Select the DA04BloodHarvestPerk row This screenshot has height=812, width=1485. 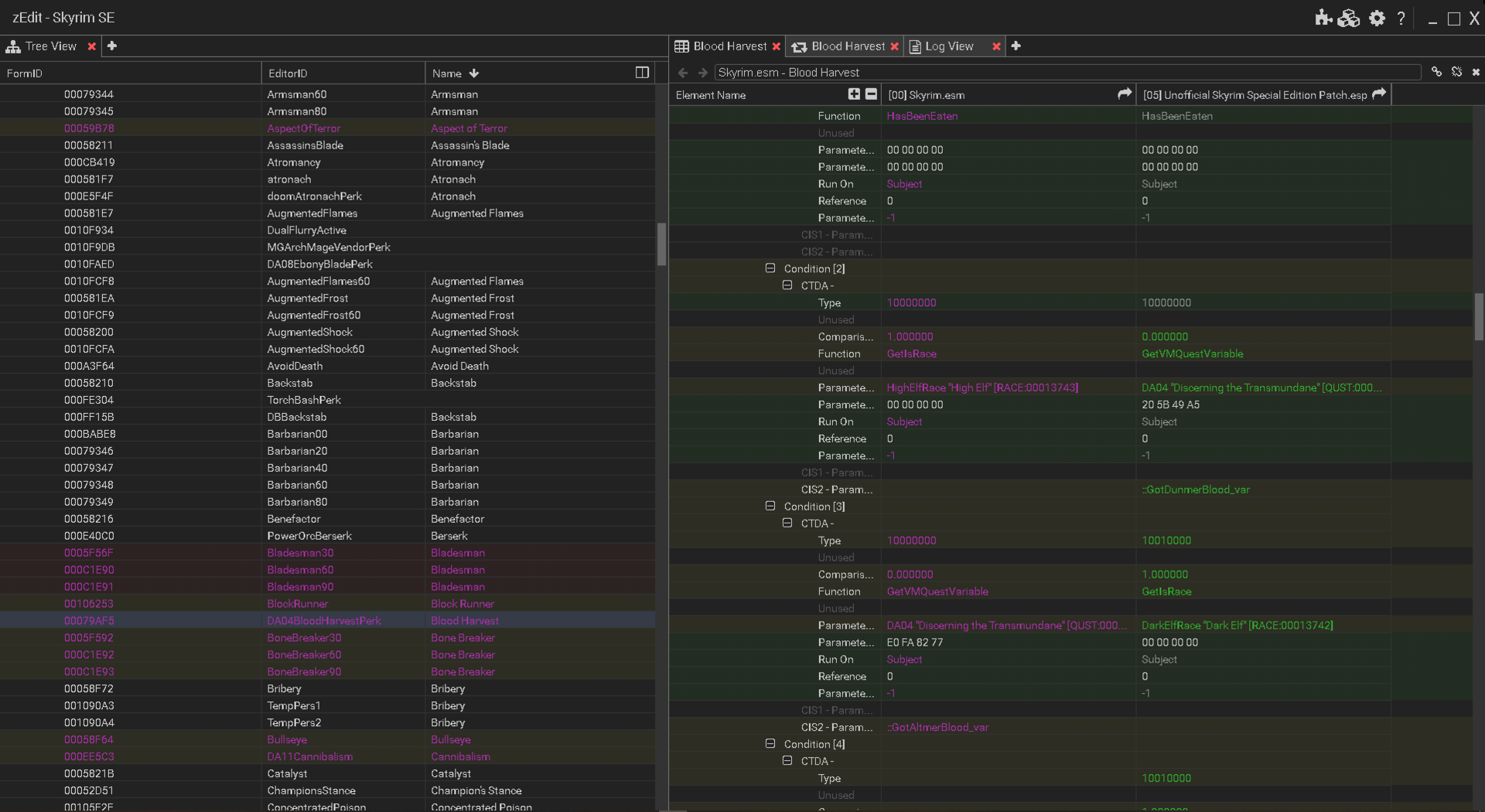point(327,620)
